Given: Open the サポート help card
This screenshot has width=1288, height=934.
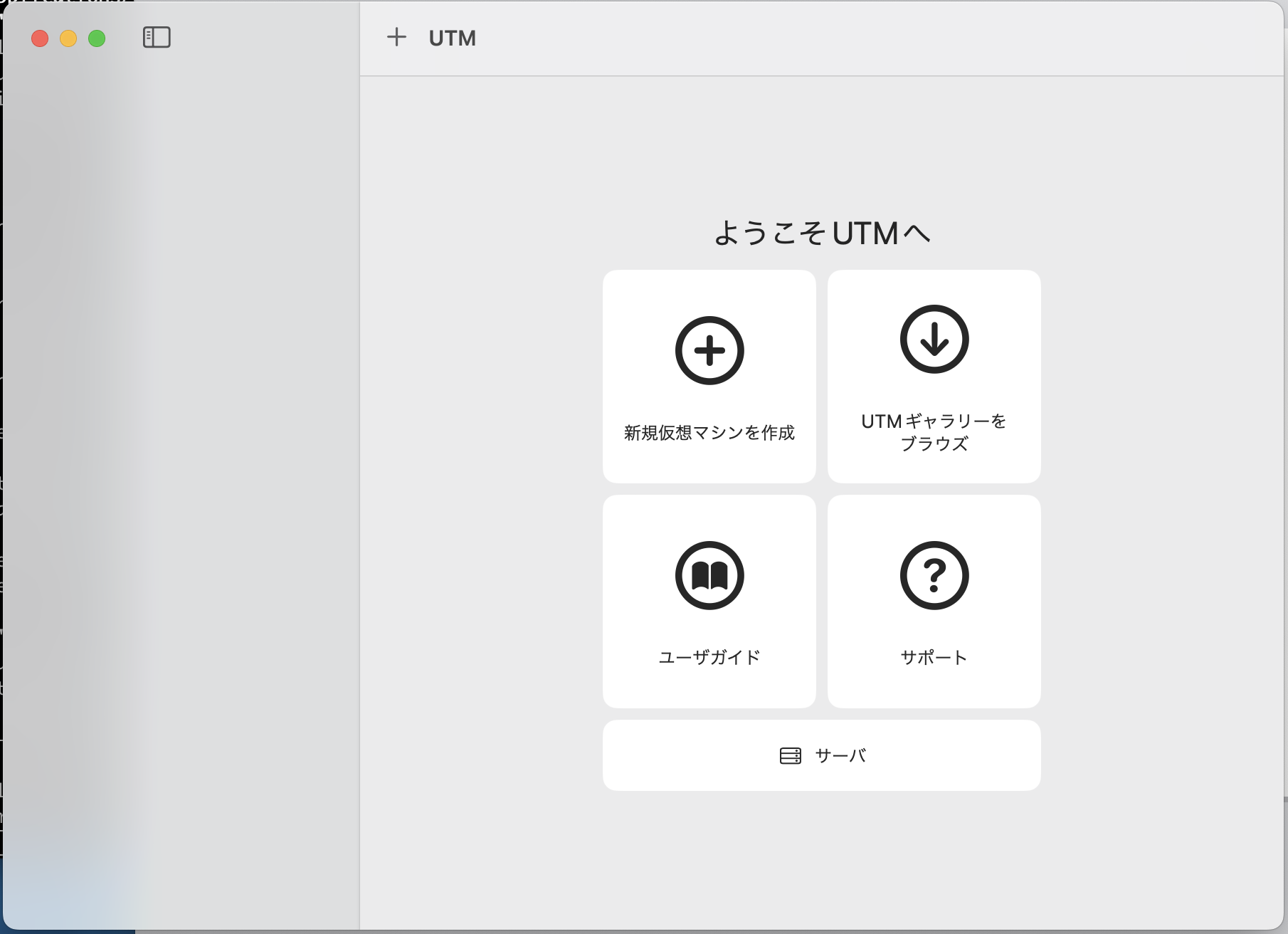Looking at the screenshot, I should click(x=934, y=602).
